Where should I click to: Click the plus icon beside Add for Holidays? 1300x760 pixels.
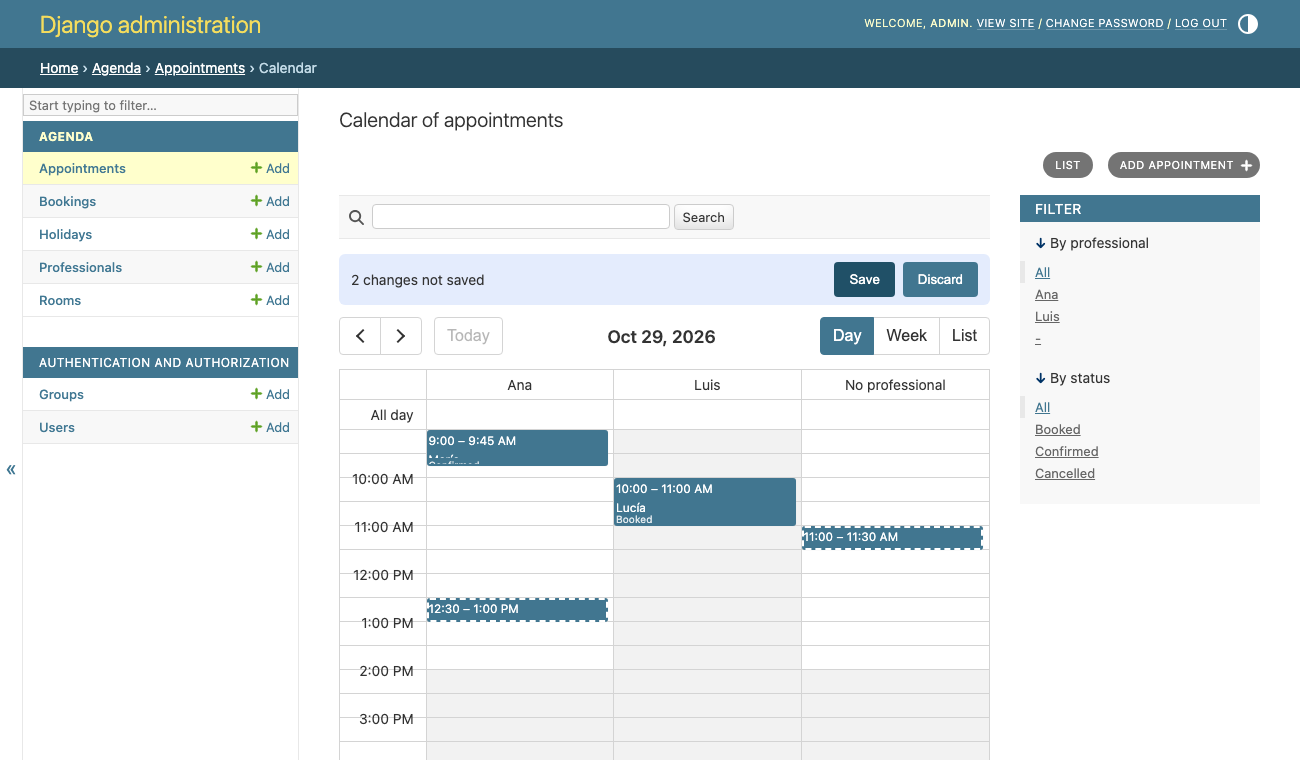(256, 234)
